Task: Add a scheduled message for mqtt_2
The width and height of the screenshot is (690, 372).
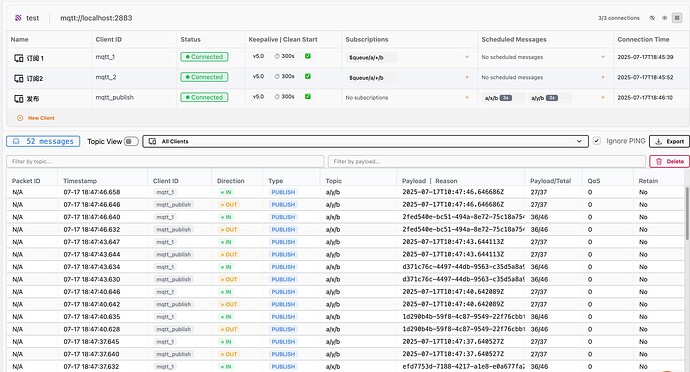Action: pyautogui.click(x=603, y=77)
